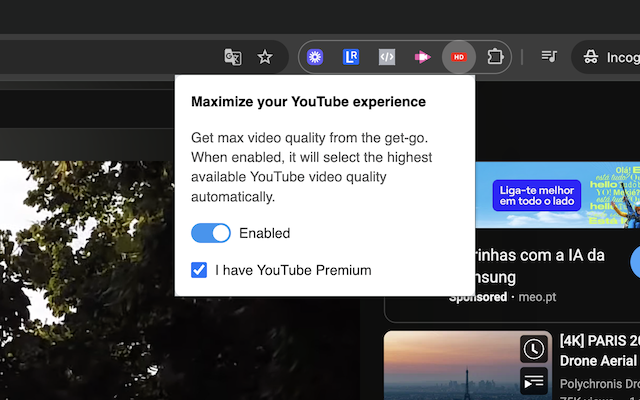
Task: Click the Incognito profile indicator
Action: [x=608, y=57]
